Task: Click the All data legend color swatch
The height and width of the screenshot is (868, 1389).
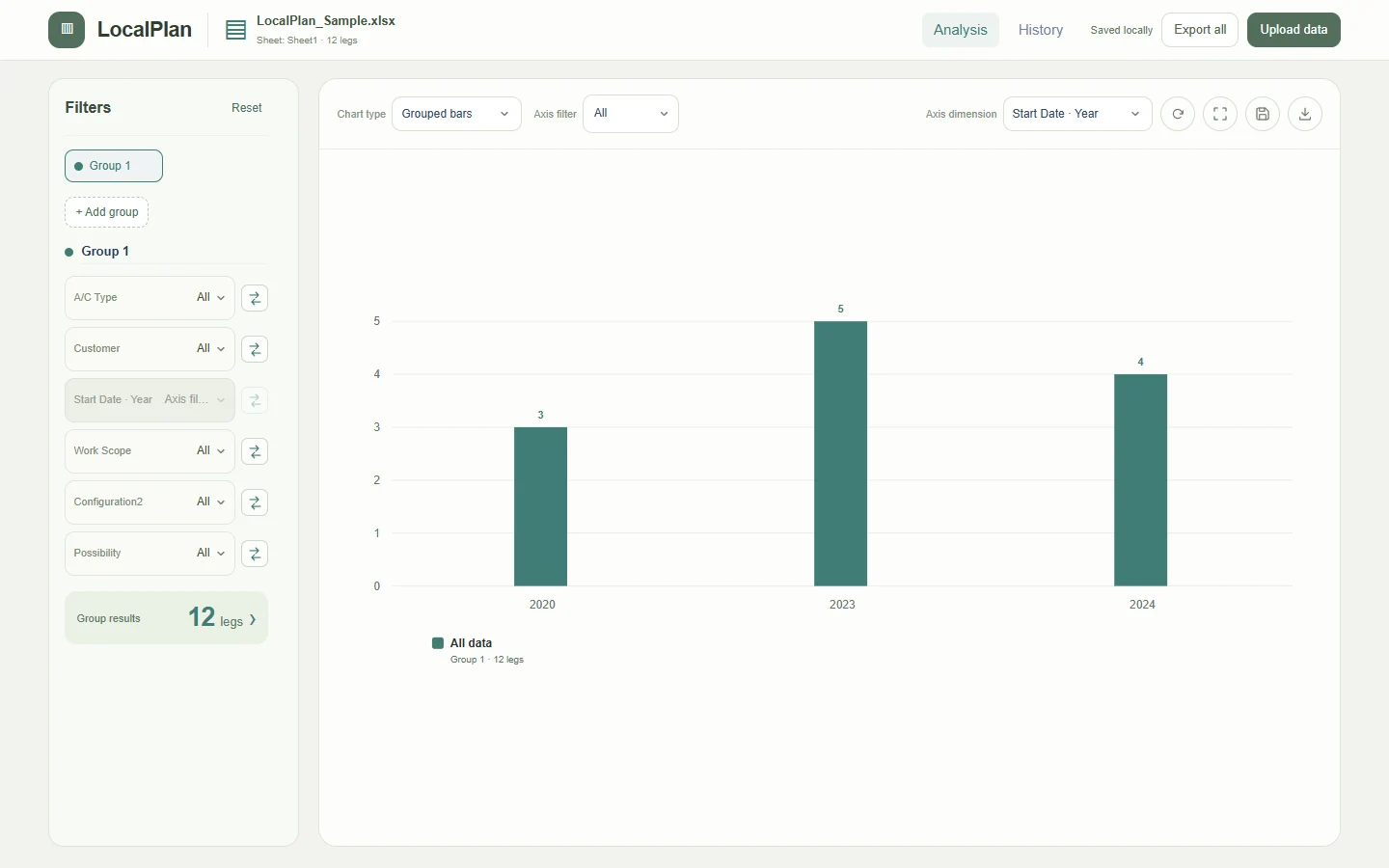Action: [438, 643]
